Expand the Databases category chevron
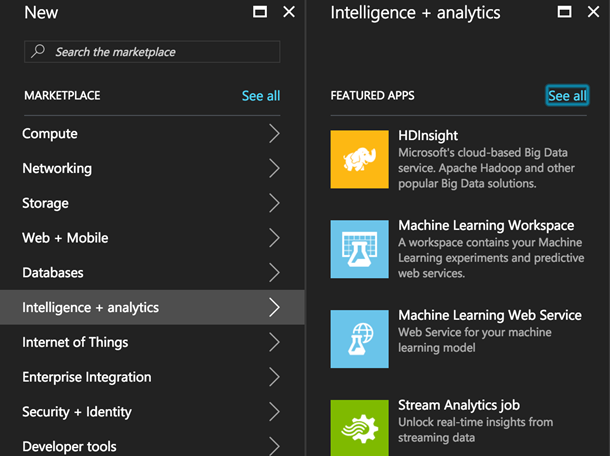Screen dimensions: 610x456 [x=274, y=272]
